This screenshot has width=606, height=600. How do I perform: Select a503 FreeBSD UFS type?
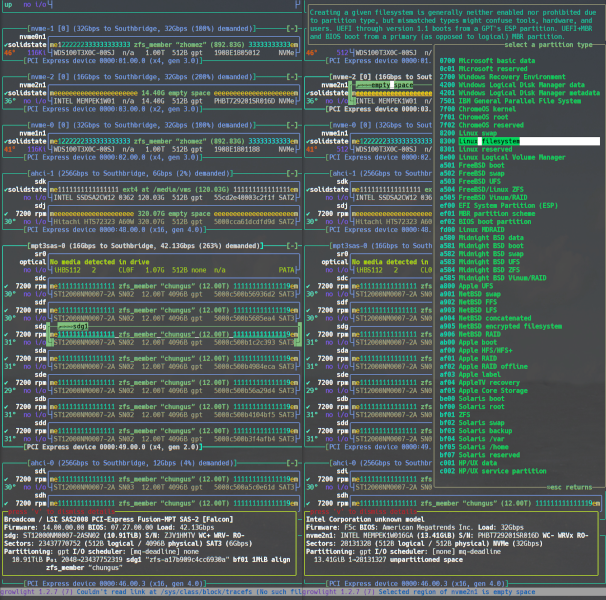tap(470, 182)
